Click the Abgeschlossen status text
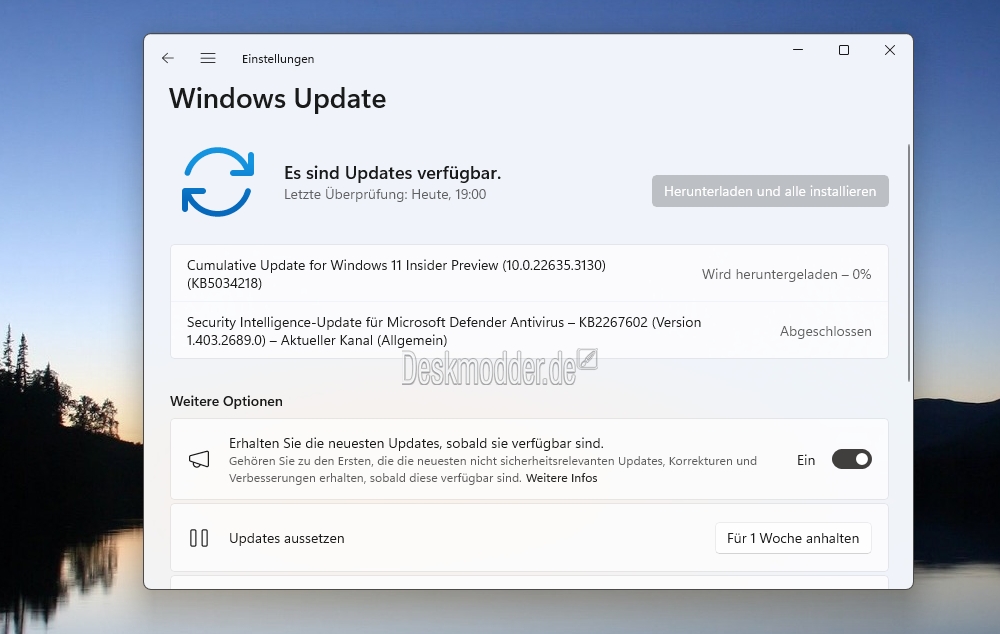The image size is (1000, 634). 825,331
